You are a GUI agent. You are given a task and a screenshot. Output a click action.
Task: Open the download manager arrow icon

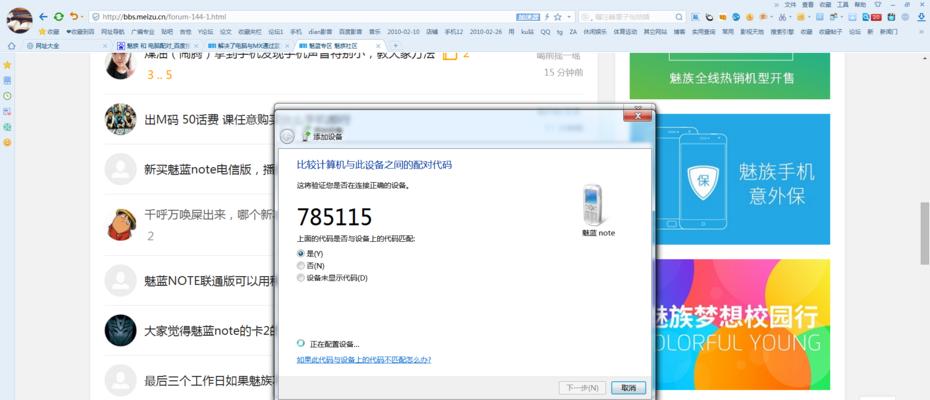[x=921, y=17]
